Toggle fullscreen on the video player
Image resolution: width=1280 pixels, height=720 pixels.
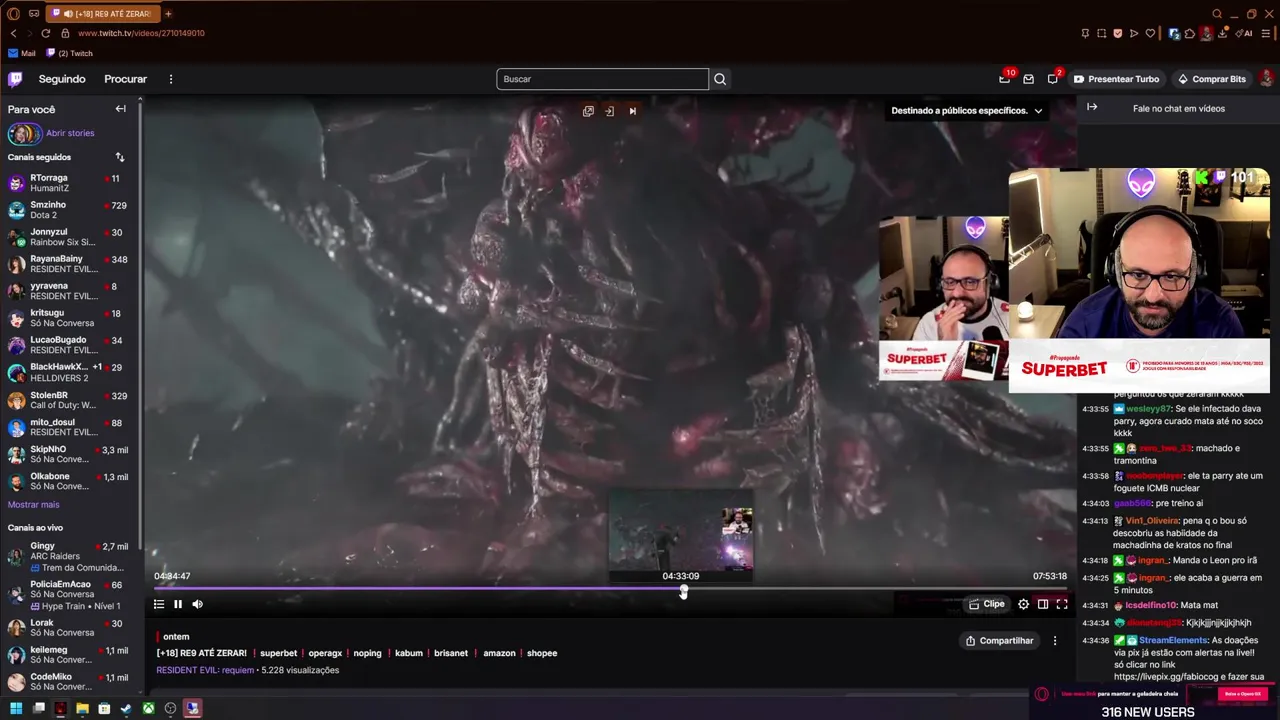(x=1062, y=604)
